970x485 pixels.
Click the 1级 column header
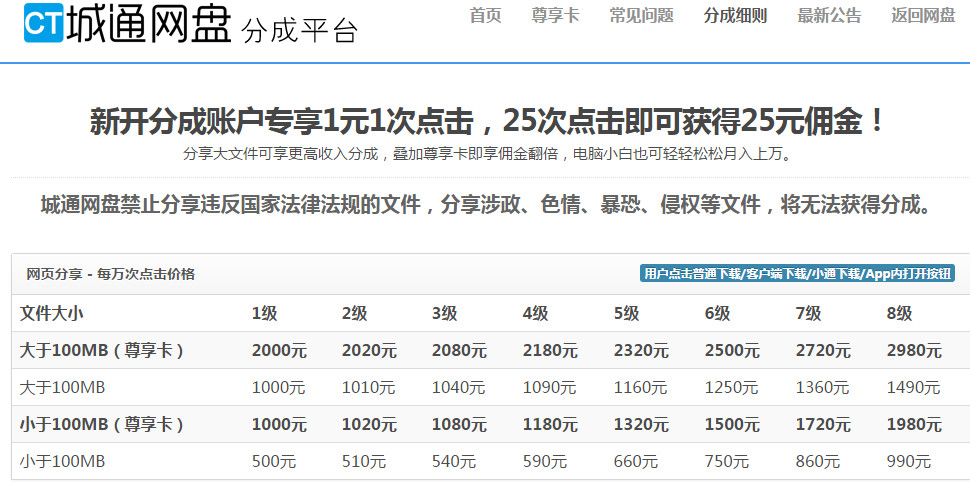265,314
